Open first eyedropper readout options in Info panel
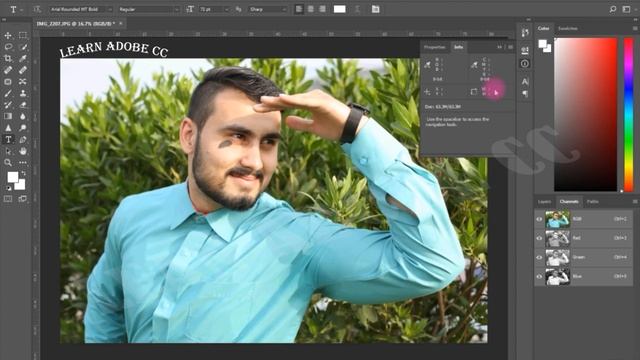The image size is (640, 360). 427,64
